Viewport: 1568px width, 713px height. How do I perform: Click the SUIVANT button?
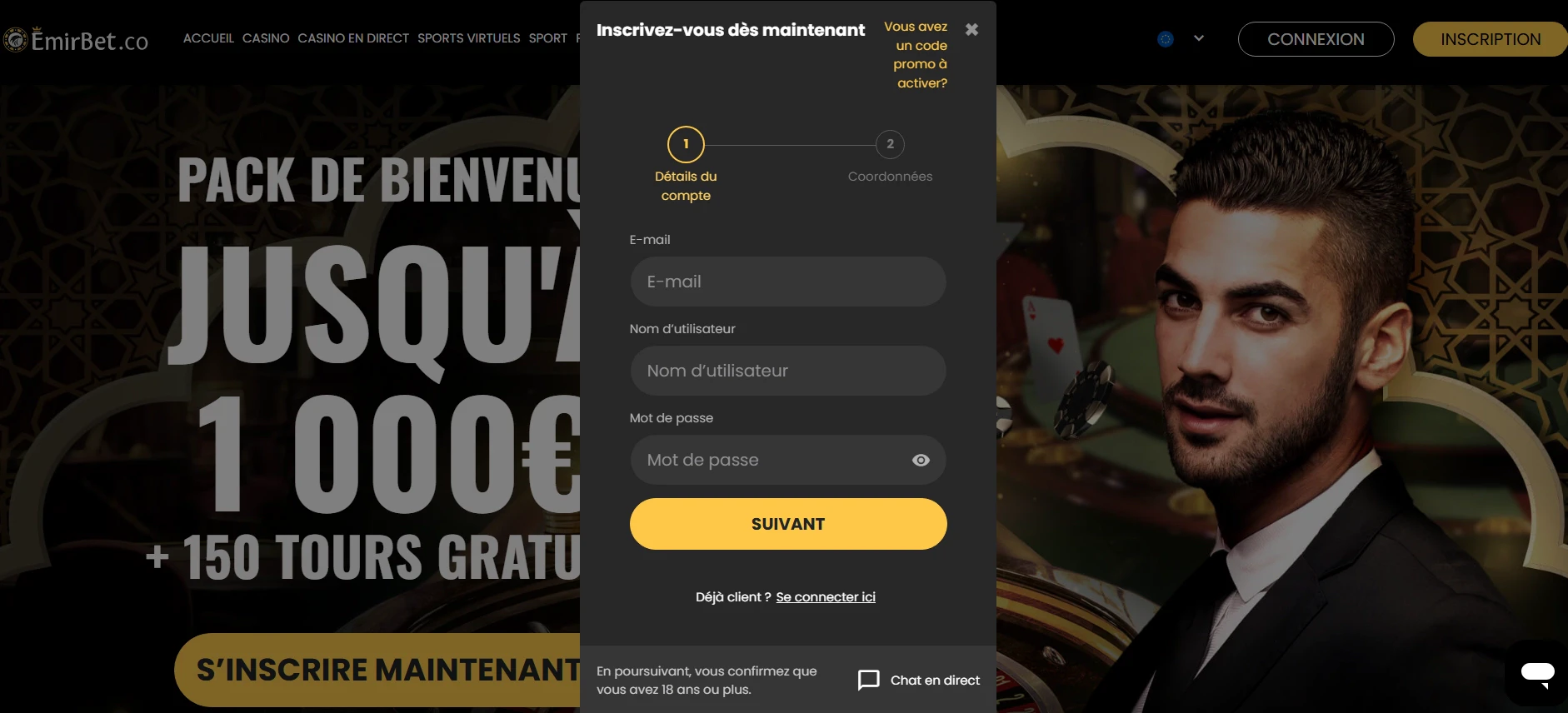pos(788,524)
